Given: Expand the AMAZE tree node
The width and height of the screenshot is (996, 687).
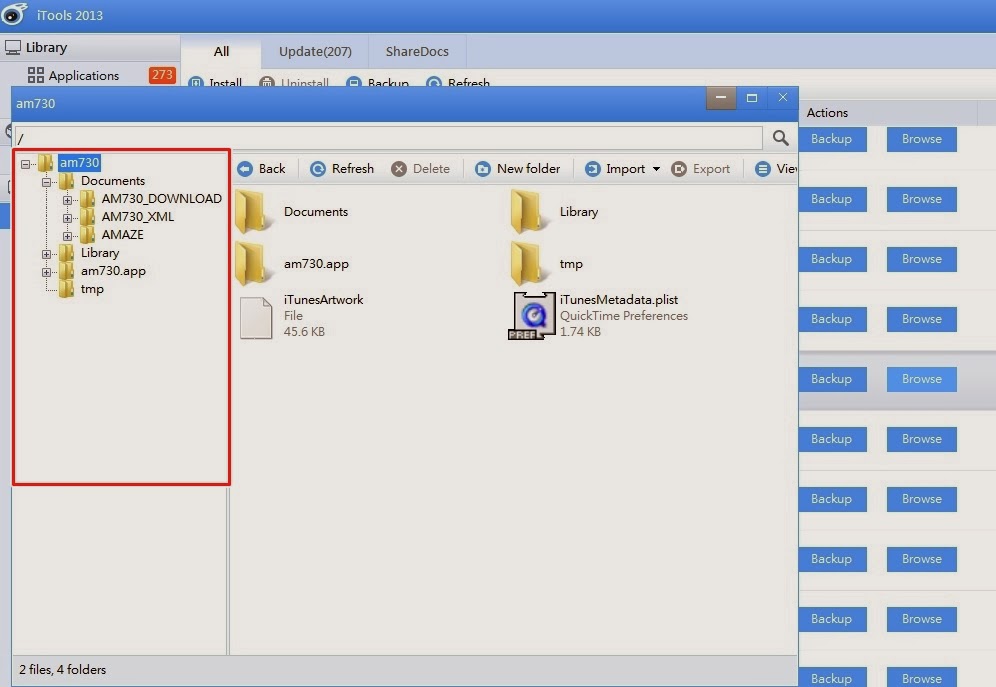Looking at the screenshot, I should coord(67,236).
